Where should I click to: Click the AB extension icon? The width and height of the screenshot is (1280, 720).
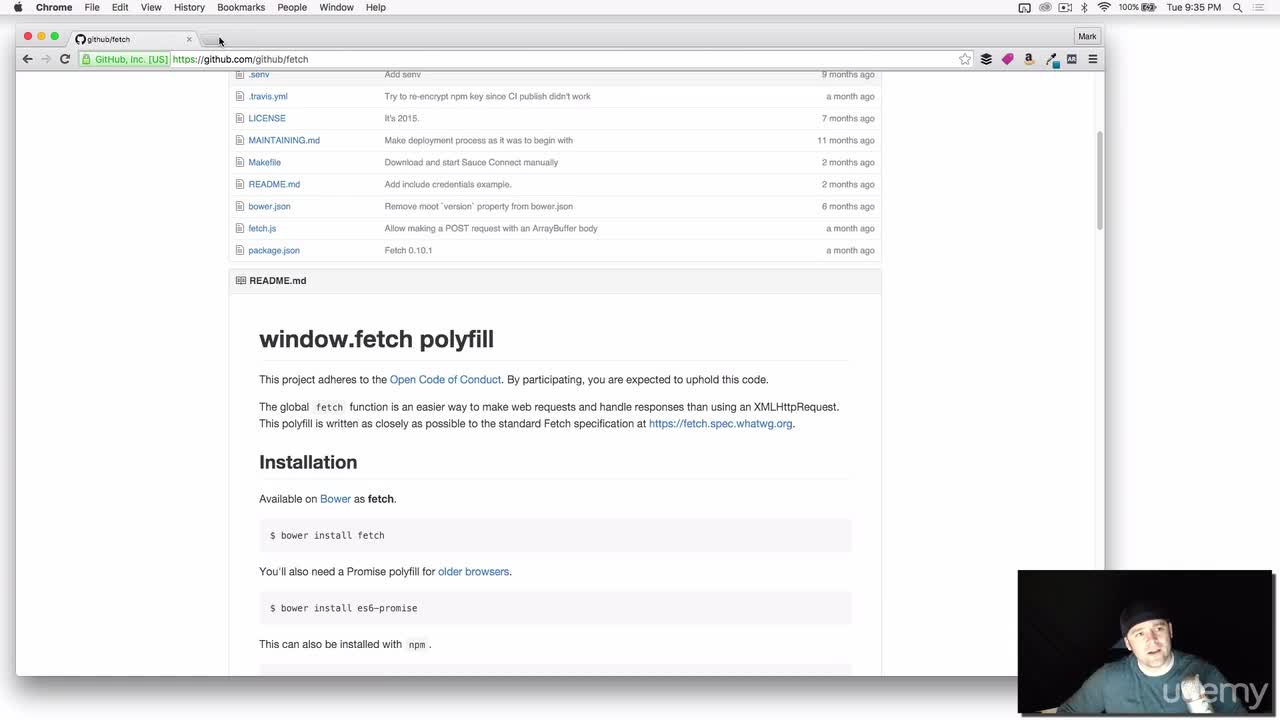[1072, 59]
